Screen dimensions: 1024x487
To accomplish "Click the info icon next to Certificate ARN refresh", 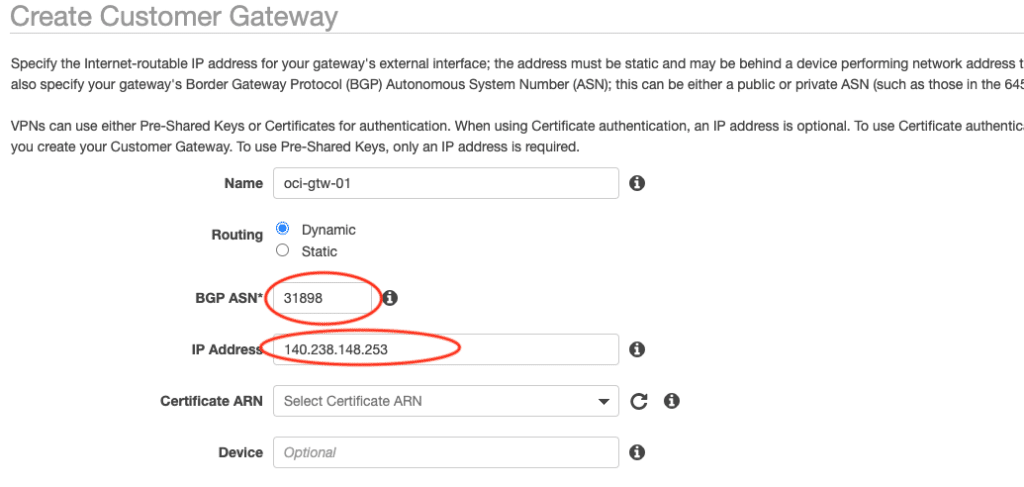I will coord(672,401).
